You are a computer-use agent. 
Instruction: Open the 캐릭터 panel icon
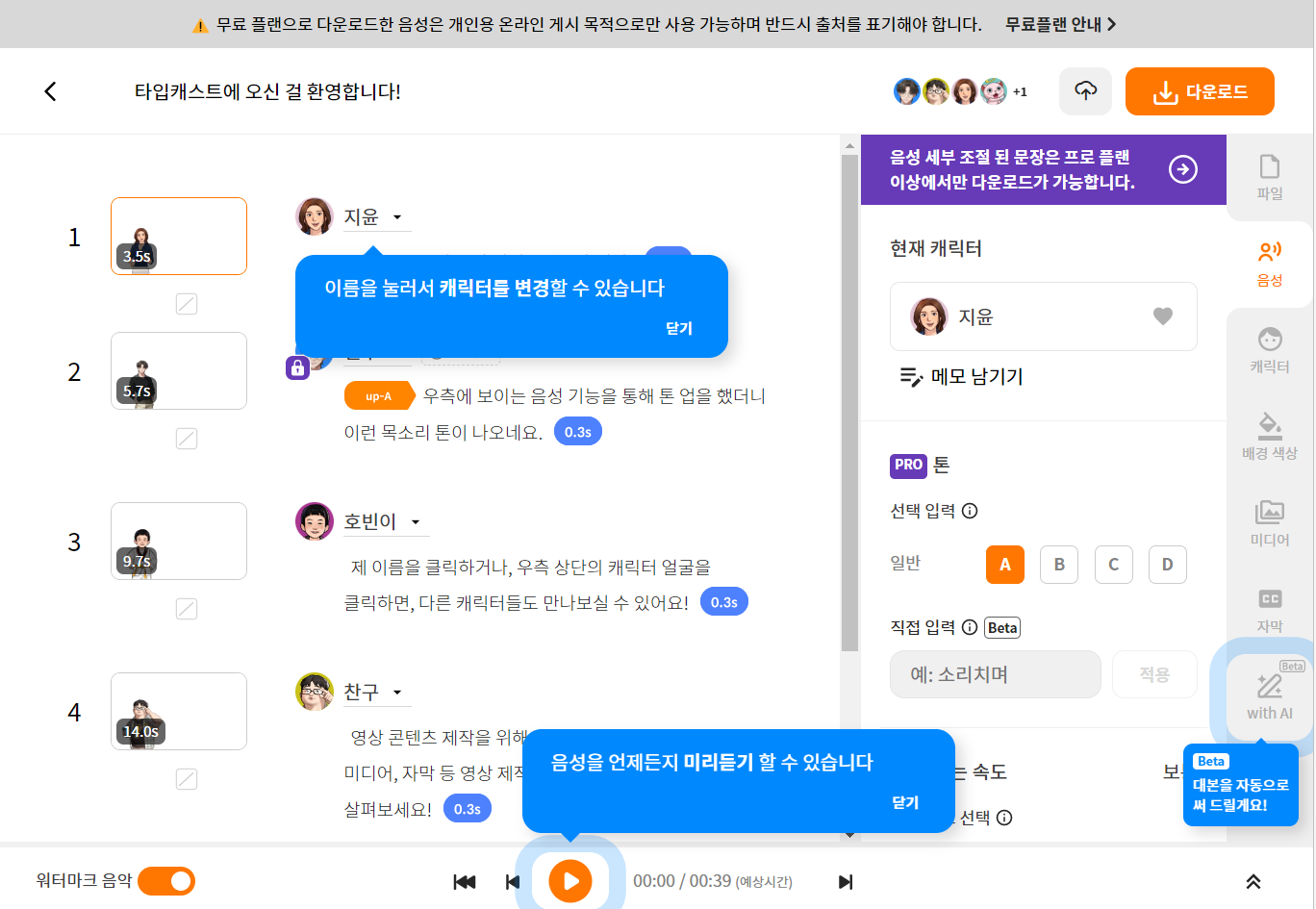pyautogui.click(x=1269, y=348)
